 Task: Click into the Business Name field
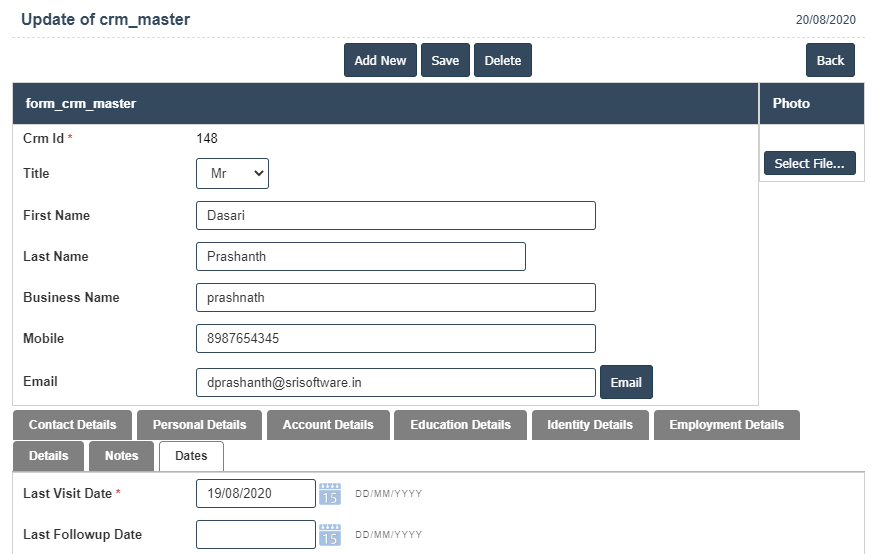tap(395, 298)
